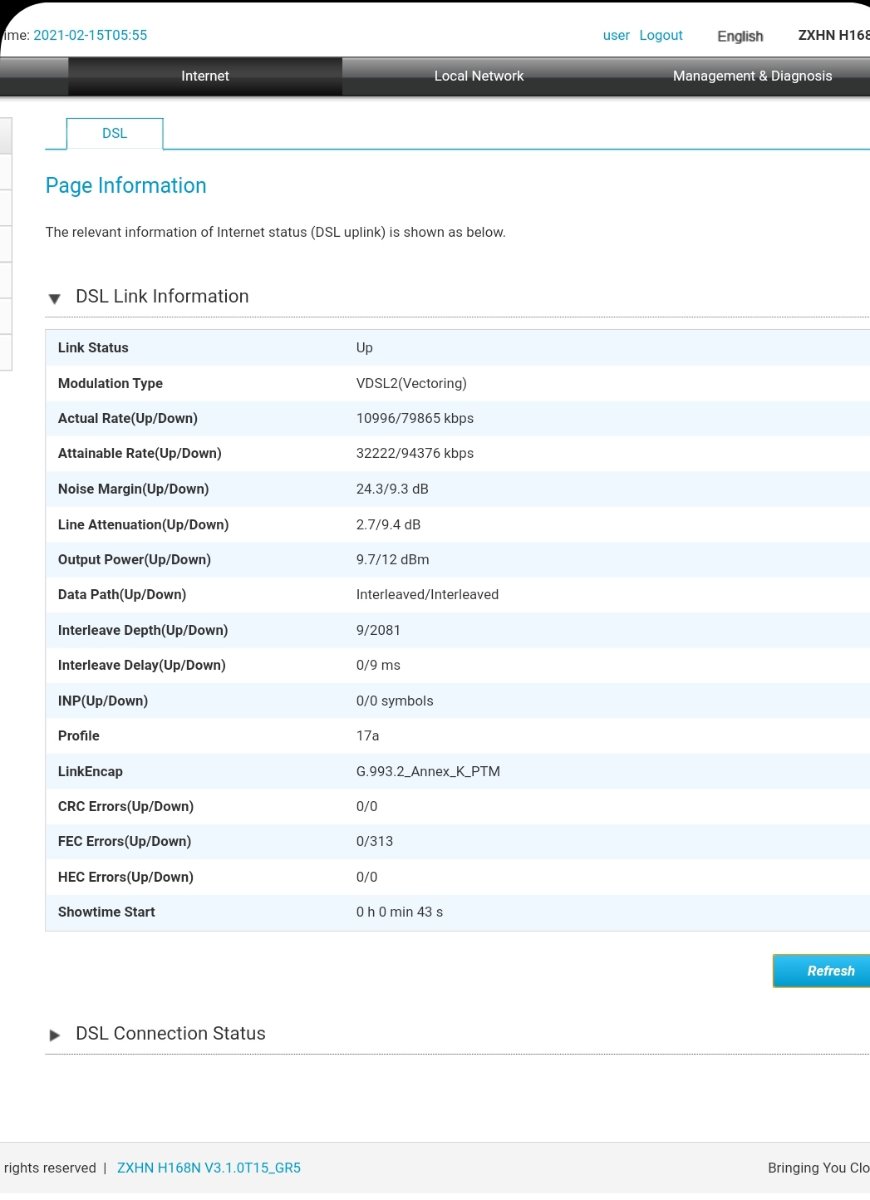Screen dimensions: 870x1200
Task: Click the Page Information heading
Action: pos(126,185)
